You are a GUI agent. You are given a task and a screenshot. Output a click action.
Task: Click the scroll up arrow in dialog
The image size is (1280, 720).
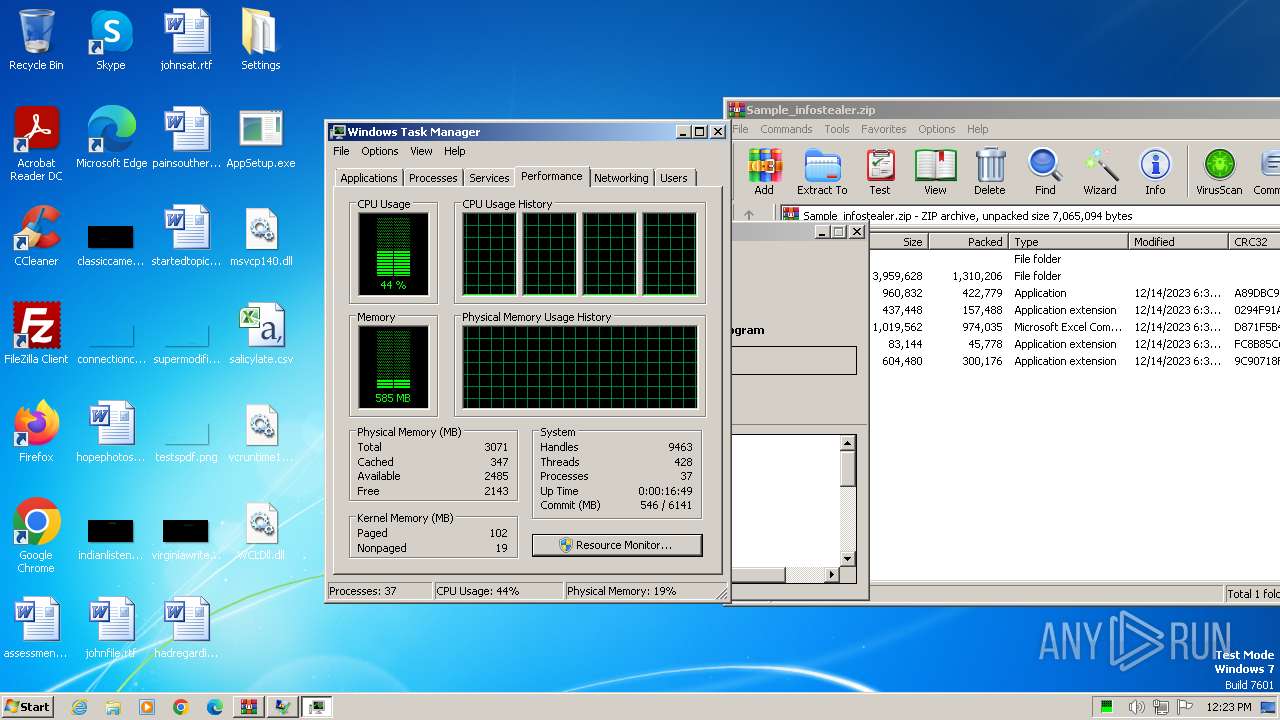[848, 443]
